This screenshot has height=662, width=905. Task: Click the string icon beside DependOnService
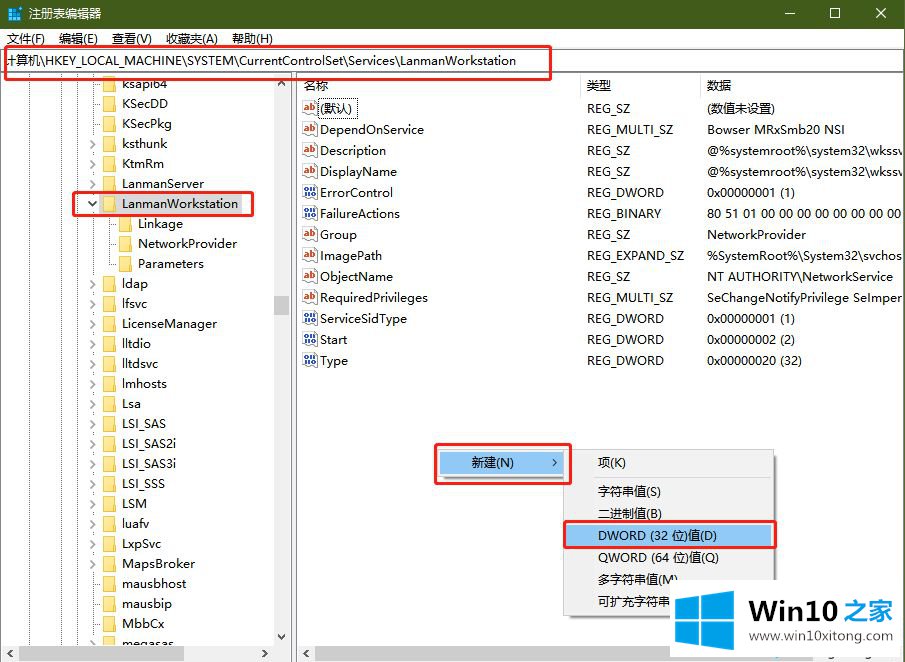(310, 129)
